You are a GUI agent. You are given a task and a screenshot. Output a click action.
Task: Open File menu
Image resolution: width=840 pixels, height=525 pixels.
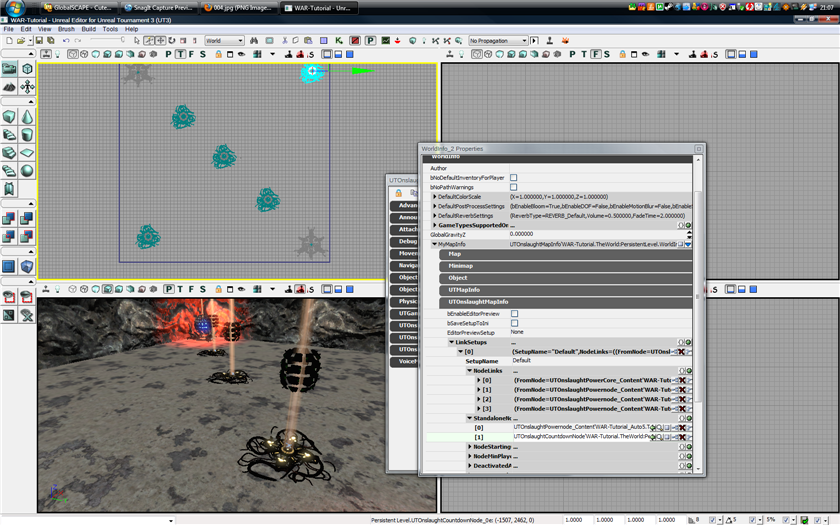point(9,29)
